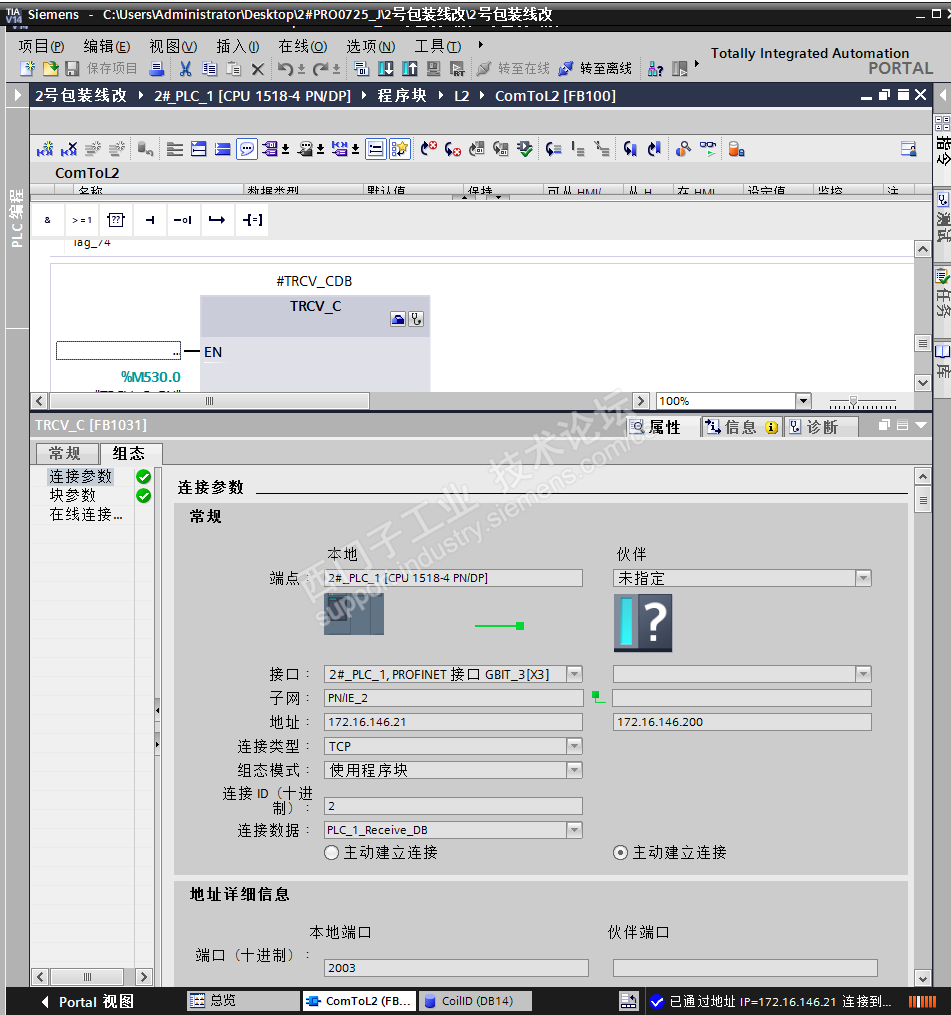Click the editor toolbar icon at far right
951x1015 pixels.
[909, 150]
